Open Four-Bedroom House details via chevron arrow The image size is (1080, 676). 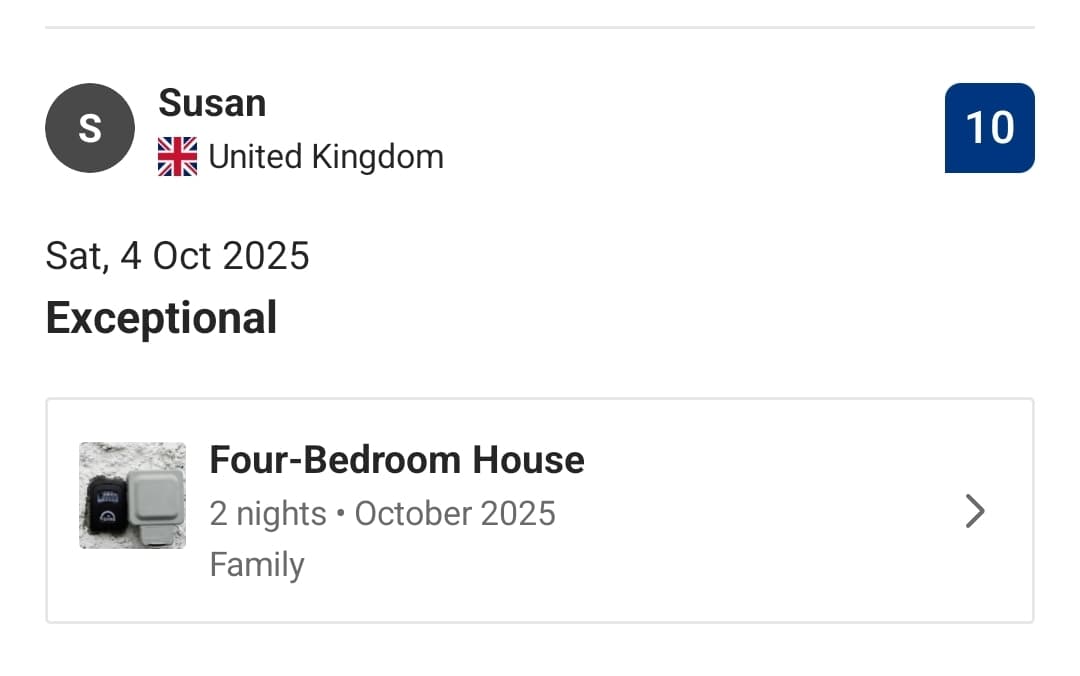pyautogui.click(x=974, y=512)
